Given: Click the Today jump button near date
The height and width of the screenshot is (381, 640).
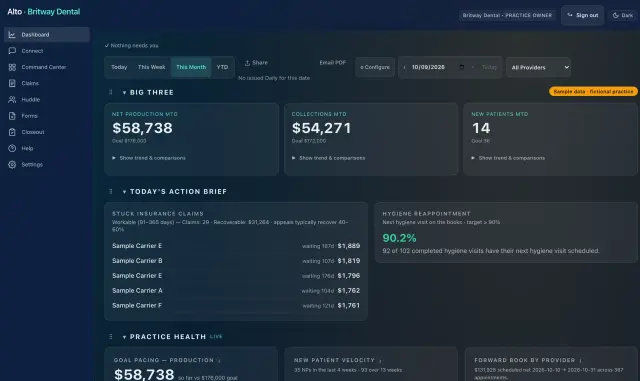Looking at the screenshot, I should (489, 67).
